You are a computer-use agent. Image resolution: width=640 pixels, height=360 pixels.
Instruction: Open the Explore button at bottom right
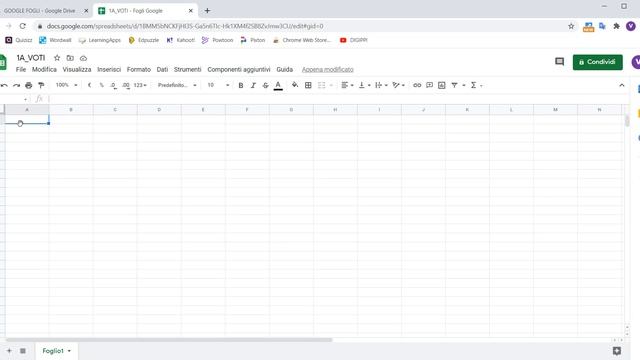pos(617,351)
